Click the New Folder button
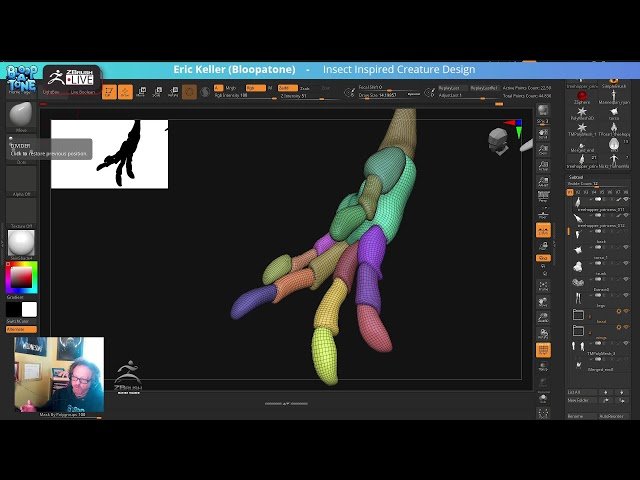640x480 pixels. coord(576,401)
